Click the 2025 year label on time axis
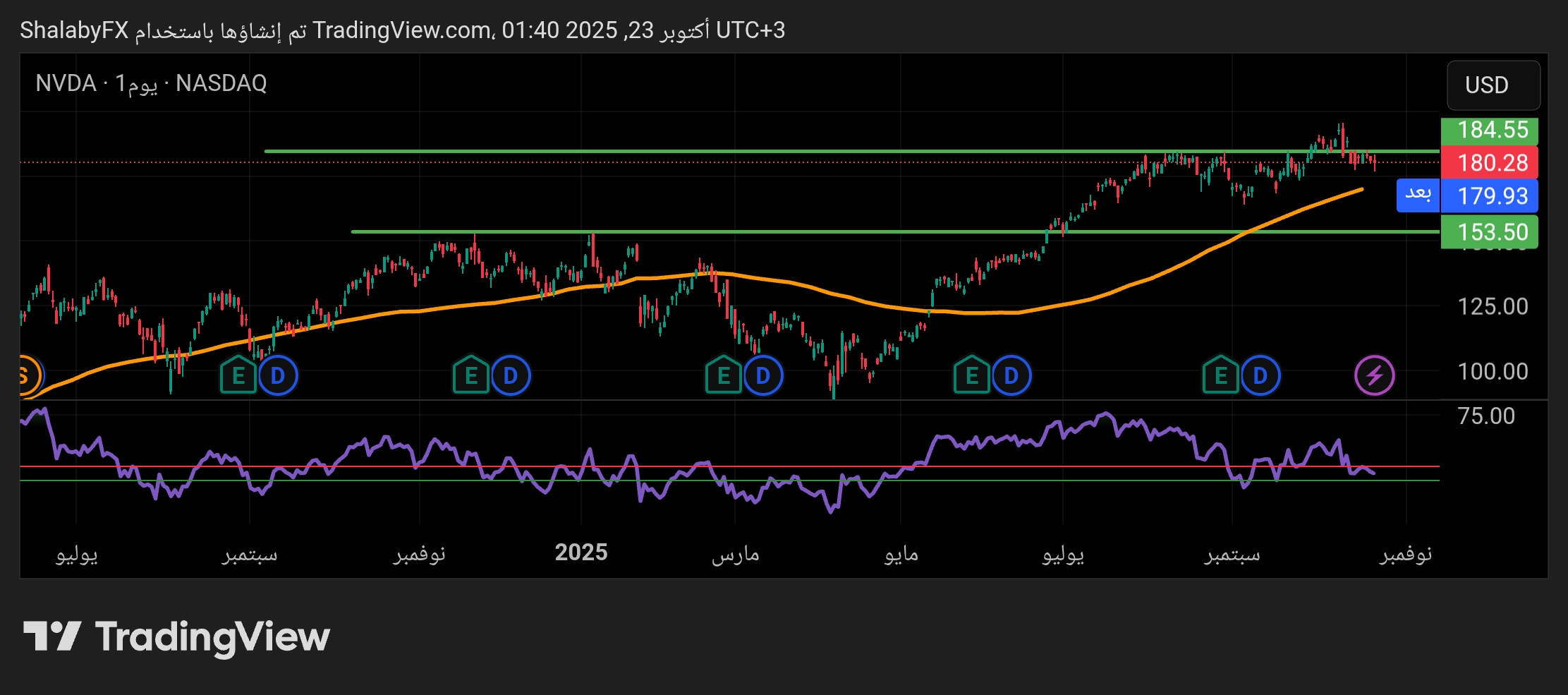This screenshot has width=1568, height=695. click(581, 552)
